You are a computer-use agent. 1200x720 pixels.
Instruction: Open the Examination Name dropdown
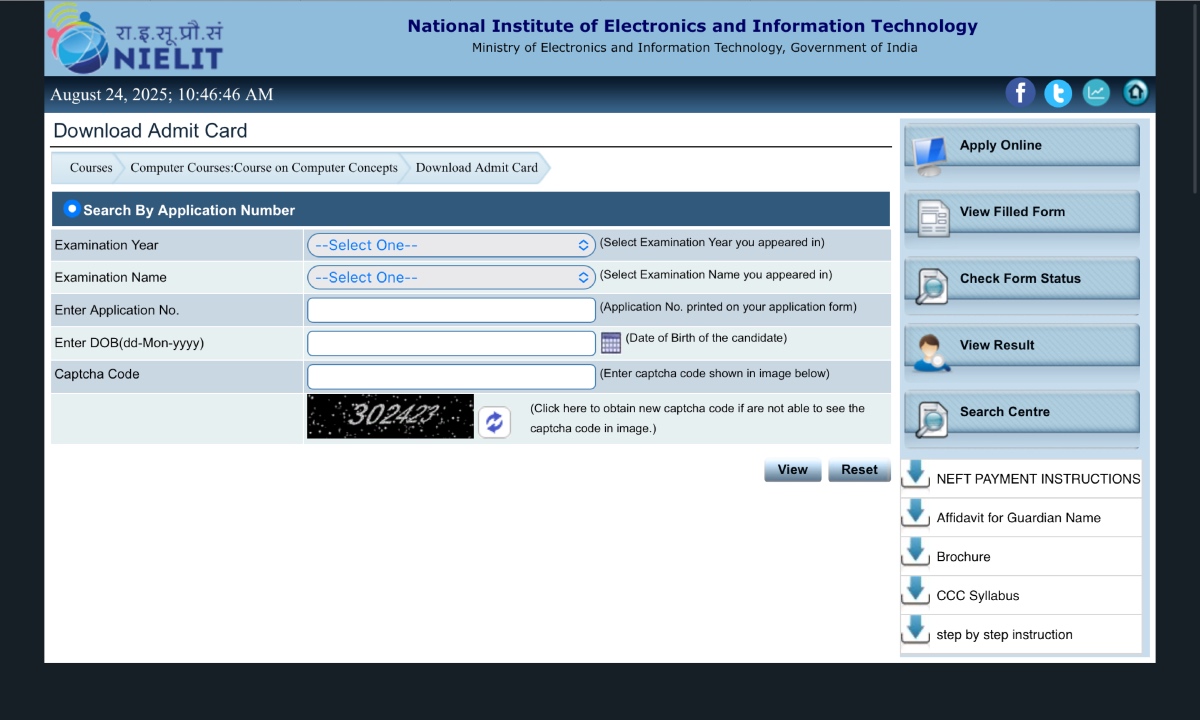tap(451, 277)
